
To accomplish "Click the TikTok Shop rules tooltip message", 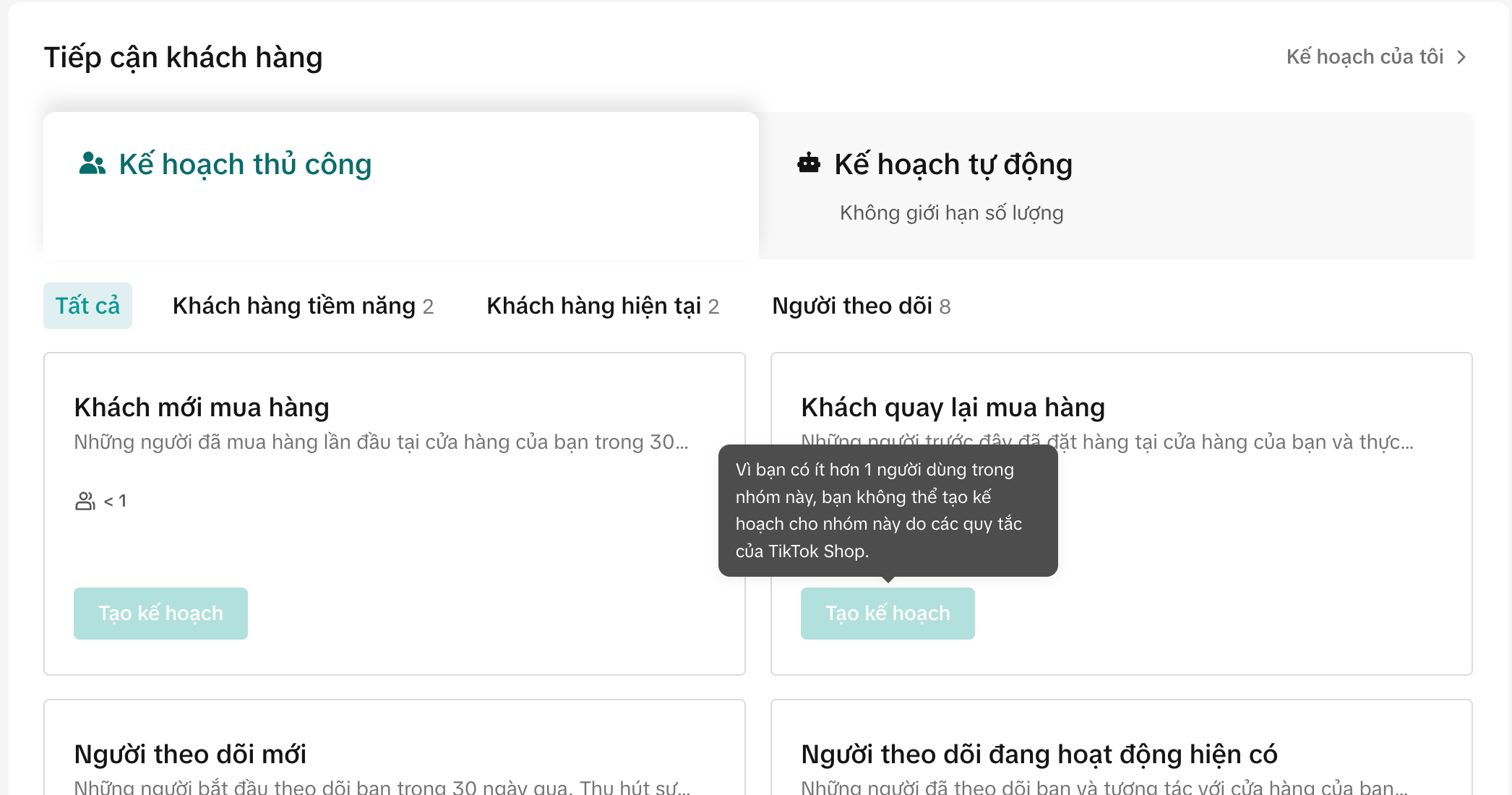I will coord(888,510).
